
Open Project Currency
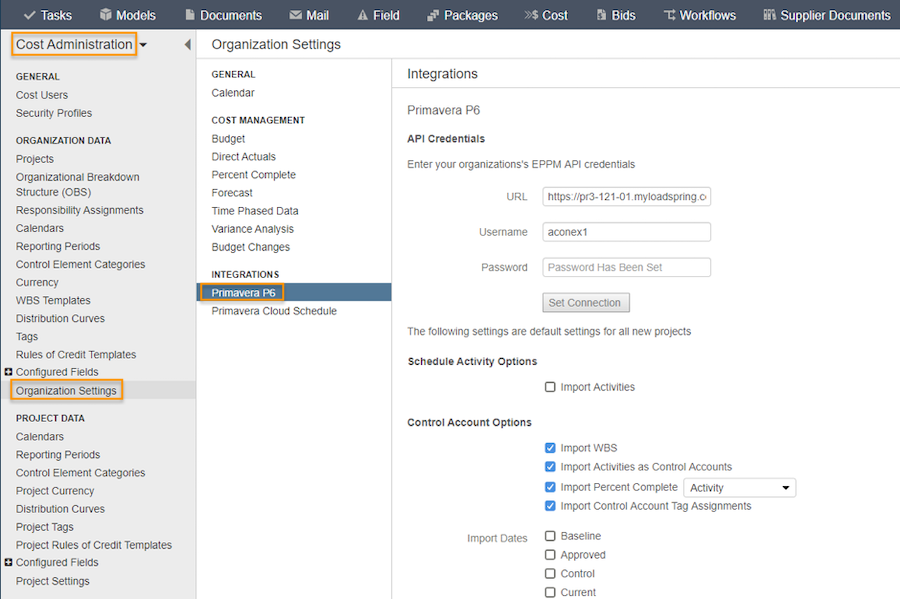pyautogui.click(x=55, y=491)
